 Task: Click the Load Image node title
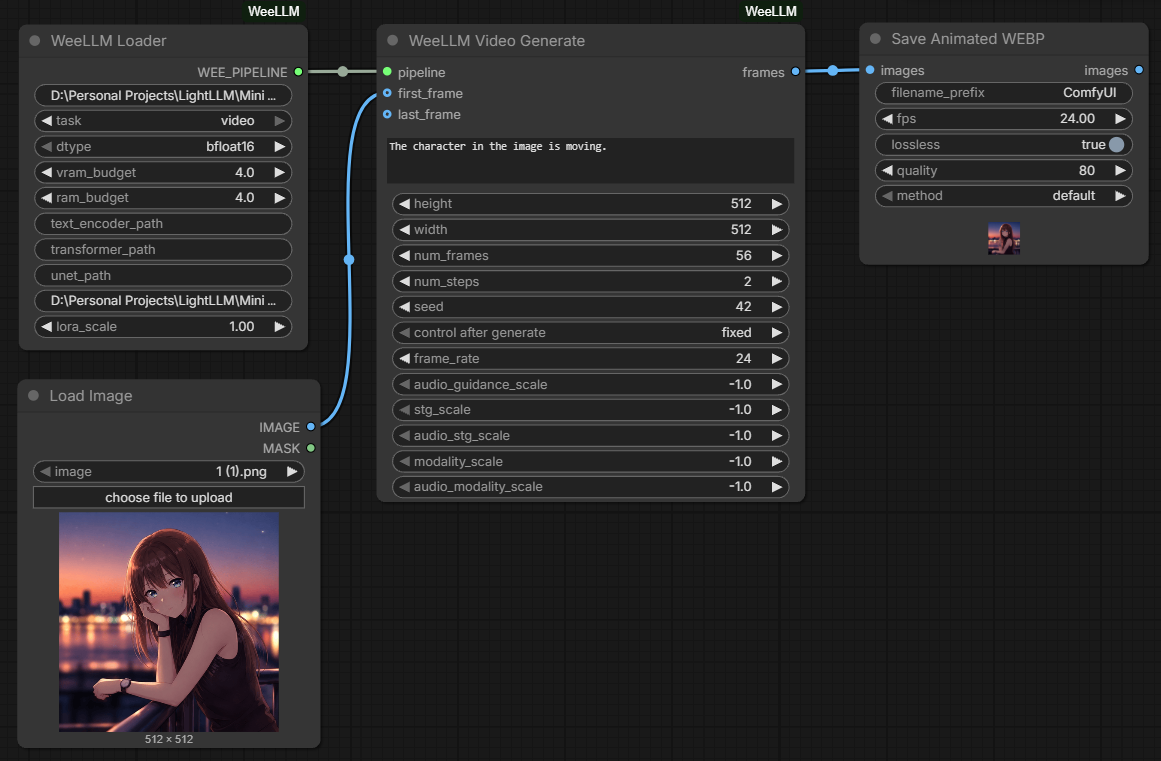click(x=91, y=395)
